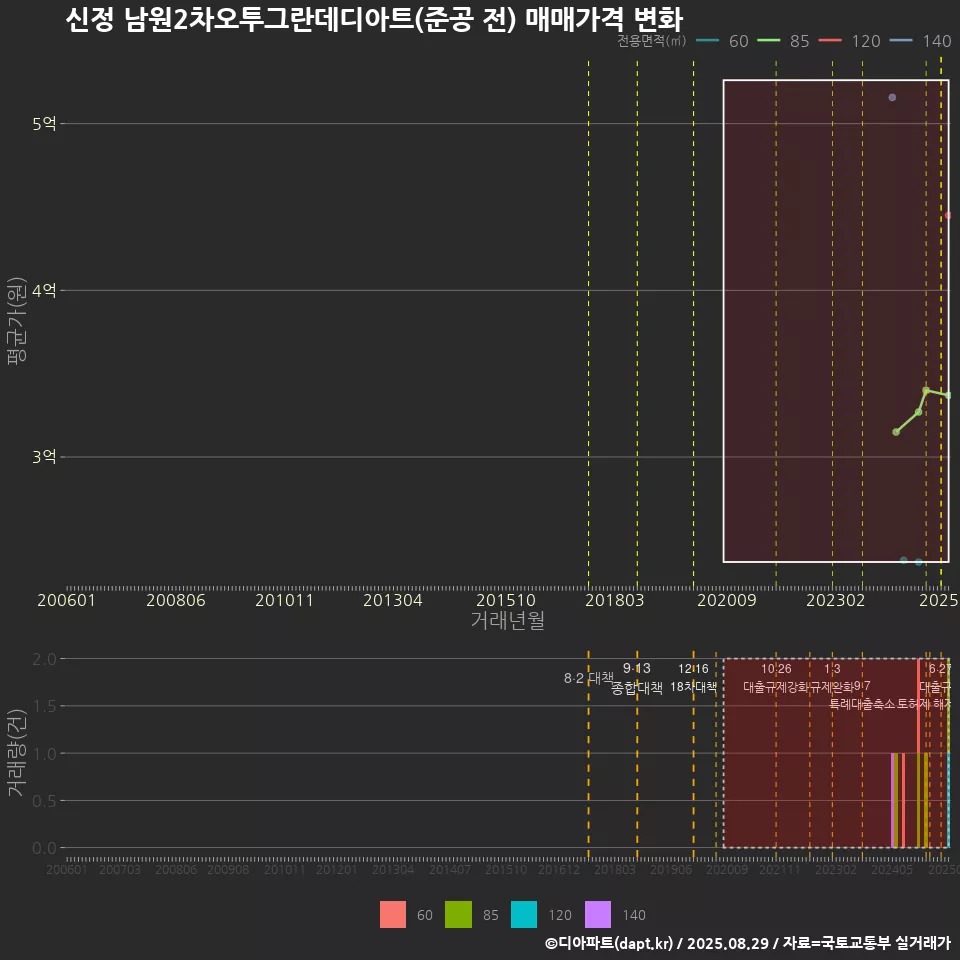Click '201407' on the volume chart date axis
This screenshot has width=960, height=960.
tap(449, 869)
